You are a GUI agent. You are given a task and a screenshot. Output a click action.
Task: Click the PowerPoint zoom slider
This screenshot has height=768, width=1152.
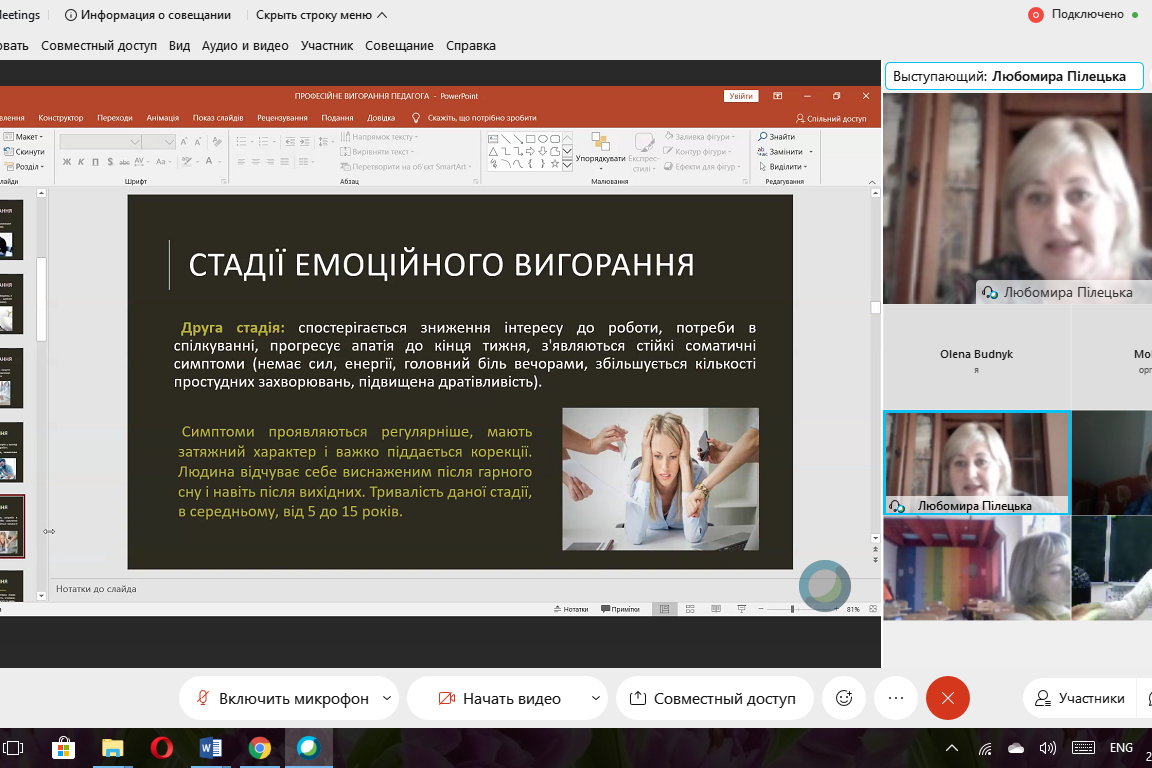click(792, 609)
